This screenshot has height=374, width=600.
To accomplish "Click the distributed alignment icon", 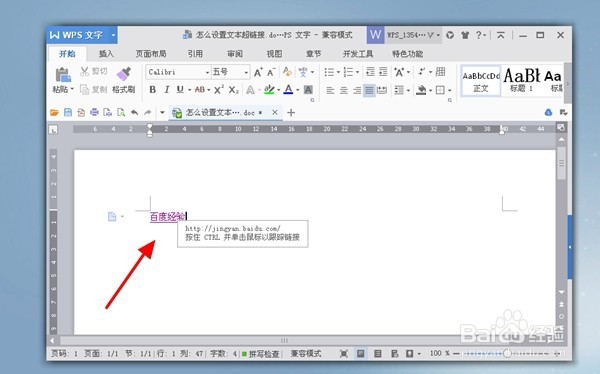I will (x=382, y=90).
